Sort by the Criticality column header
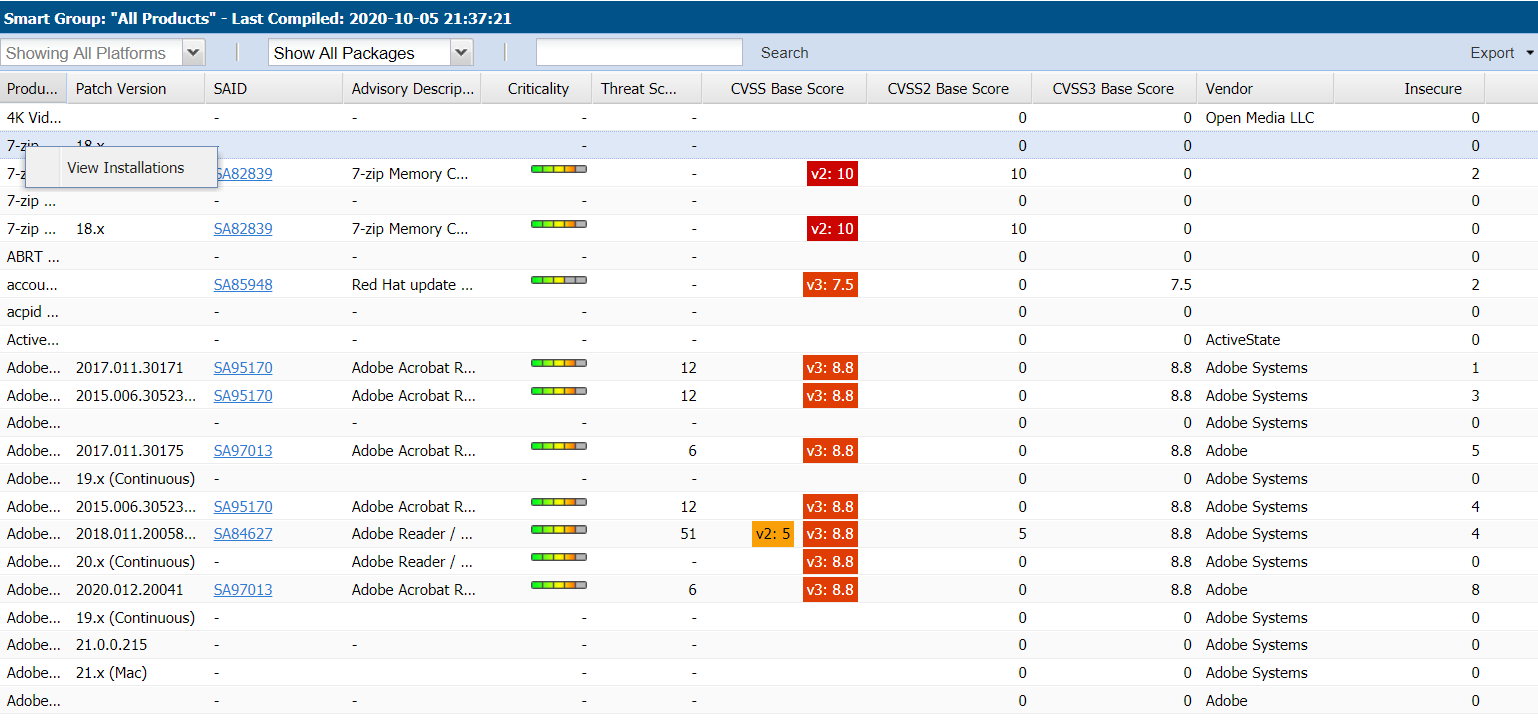1538x720 pixels. 537,89
